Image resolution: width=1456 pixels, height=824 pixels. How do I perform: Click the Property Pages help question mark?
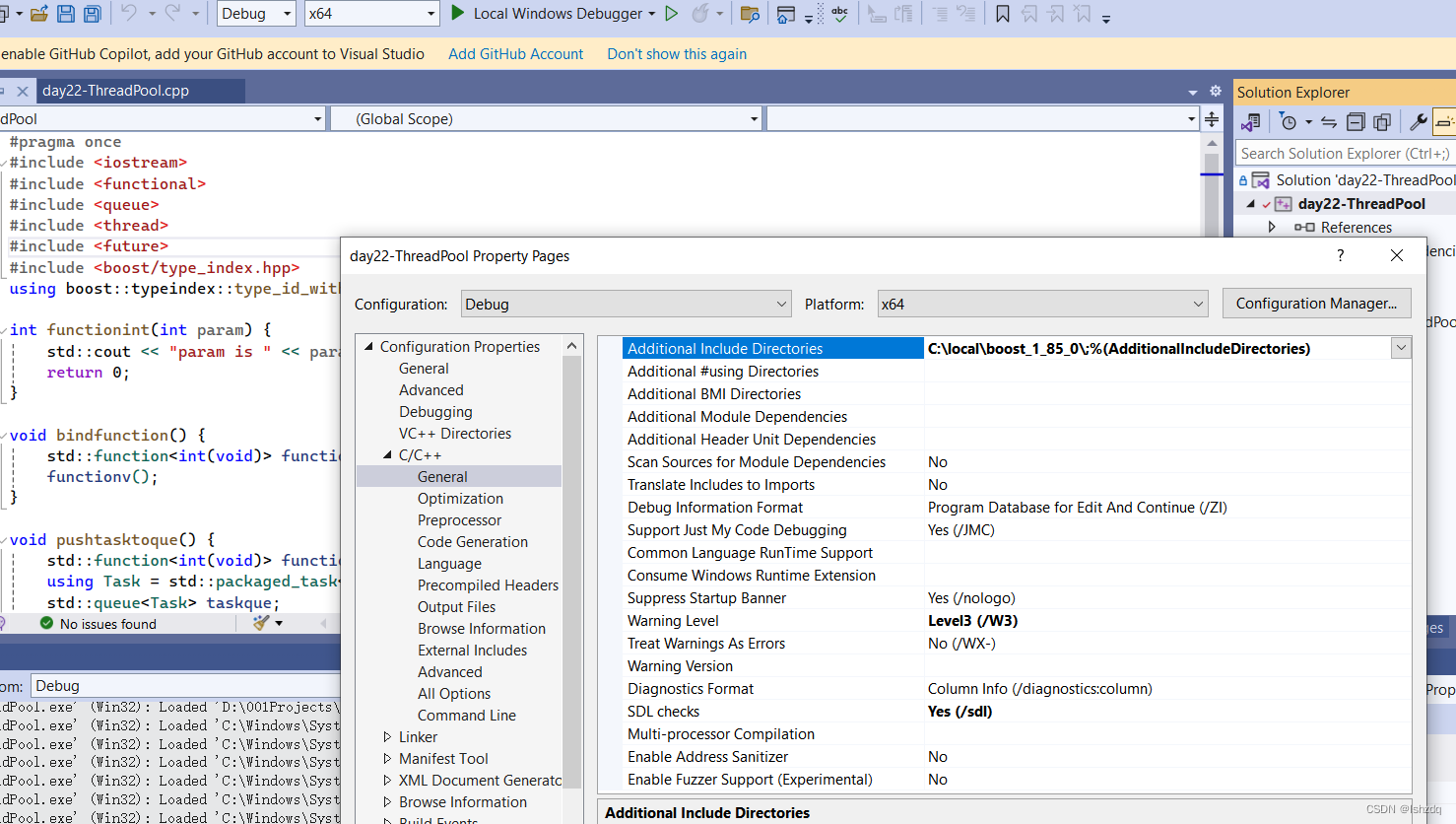[1340, 255]
